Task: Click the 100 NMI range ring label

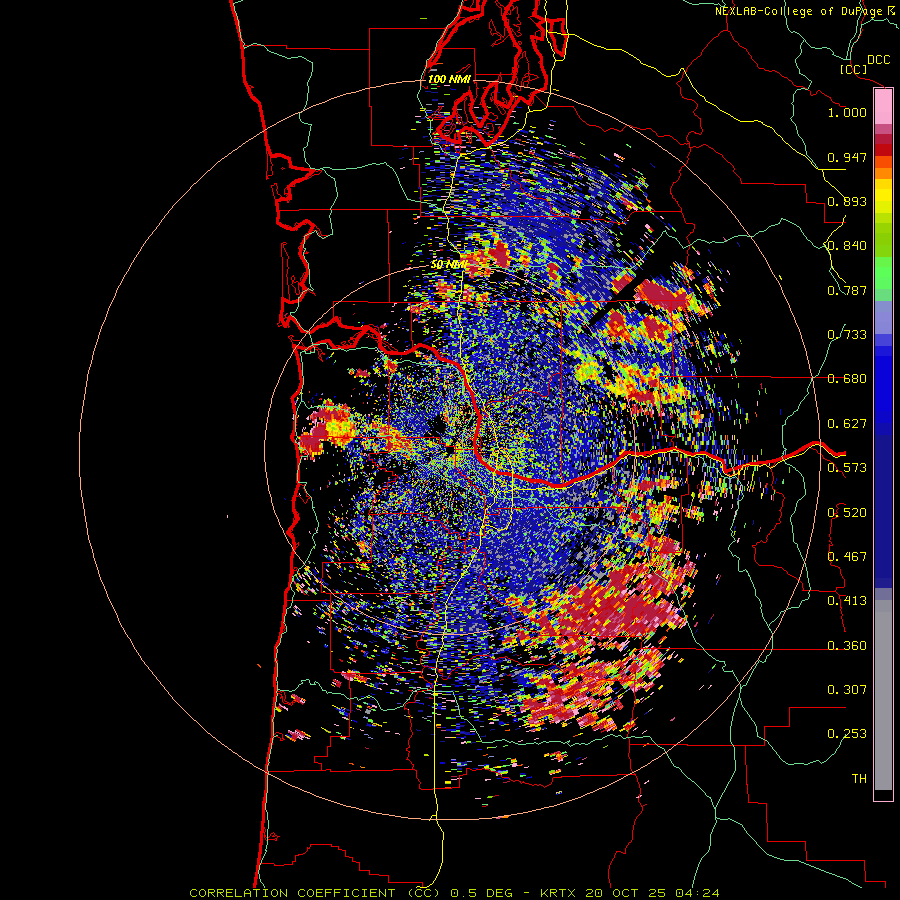Action: [449, 79]
